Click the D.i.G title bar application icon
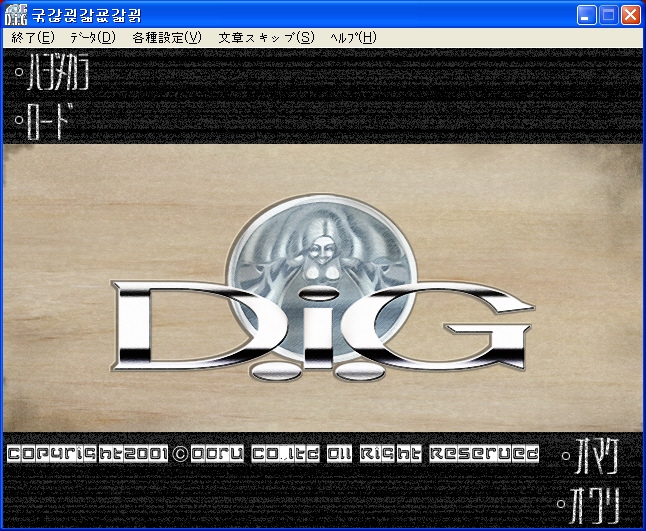The height and width of the screenshot is (531, 646). click(16, 15)
